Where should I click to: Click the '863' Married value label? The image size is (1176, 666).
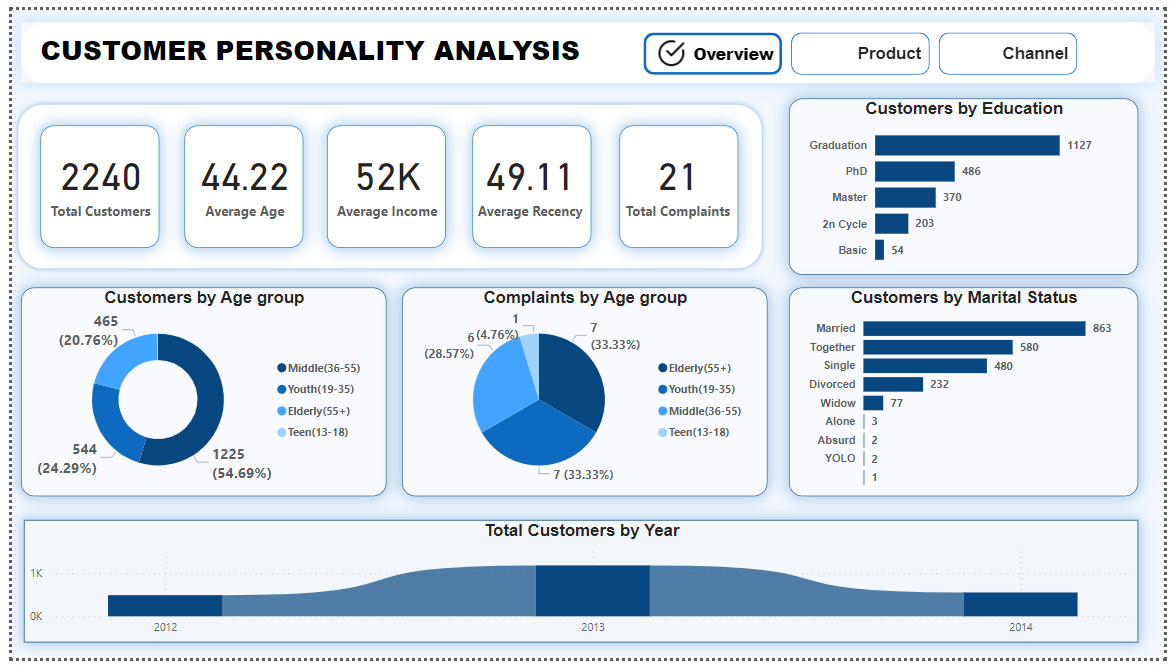click(x=1102, y=328)
